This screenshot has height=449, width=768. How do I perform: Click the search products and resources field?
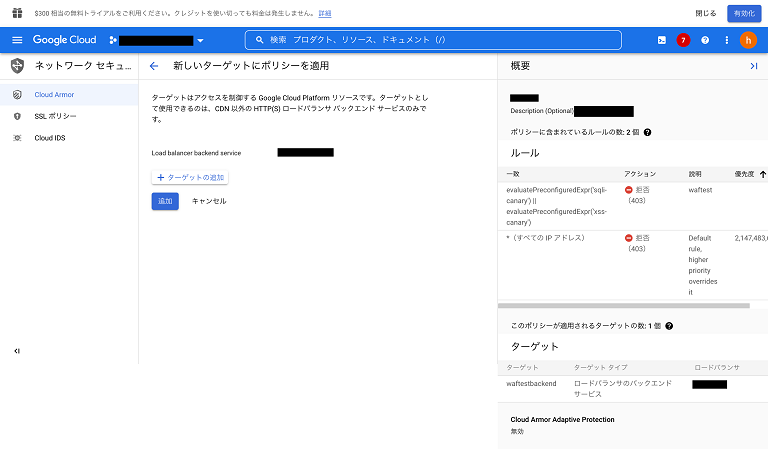click(433, 40)
